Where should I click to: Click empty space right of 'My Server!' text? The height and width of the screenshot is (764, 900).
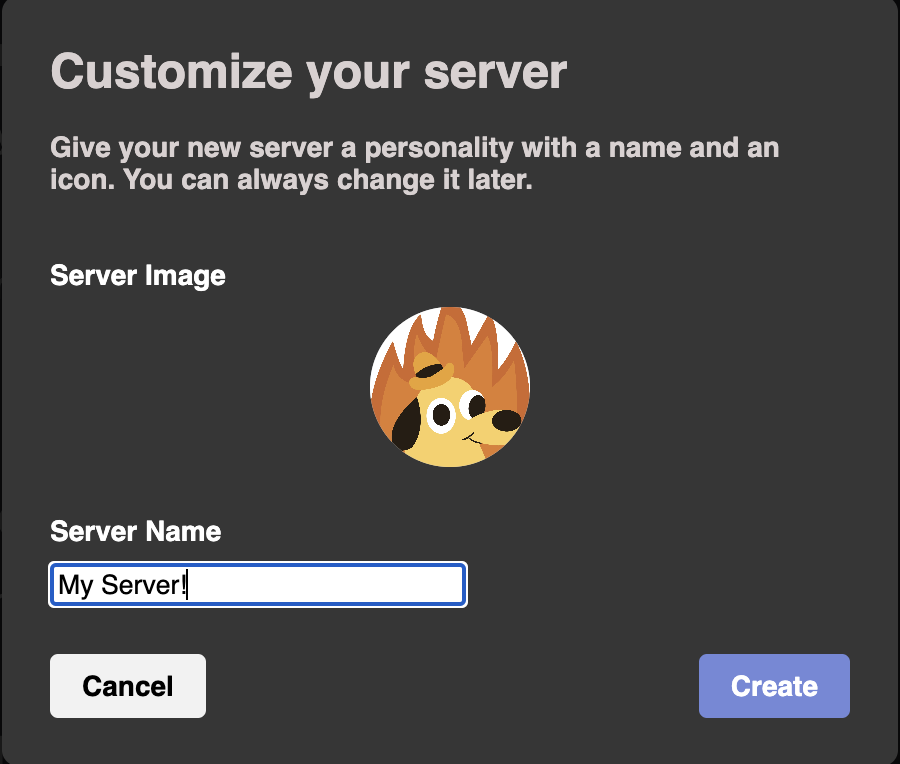[x=330, y=585]
